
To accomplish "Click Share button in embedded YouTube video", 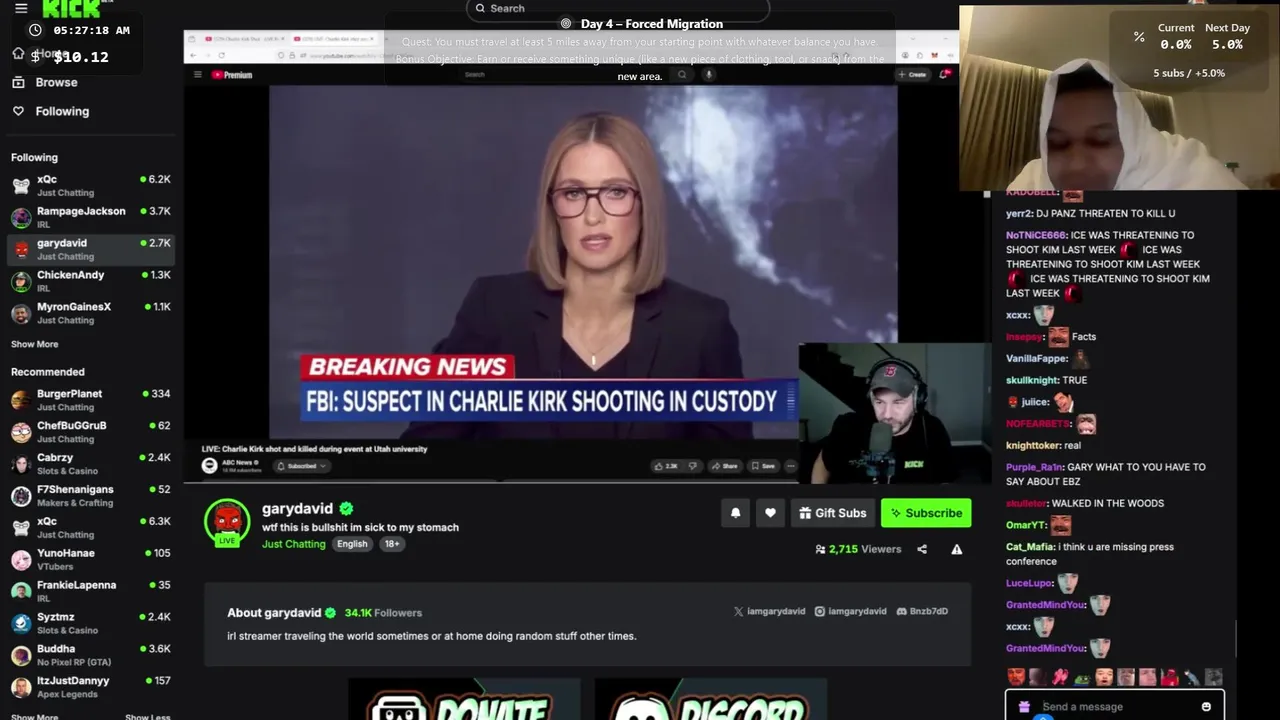I will [724, 466].
